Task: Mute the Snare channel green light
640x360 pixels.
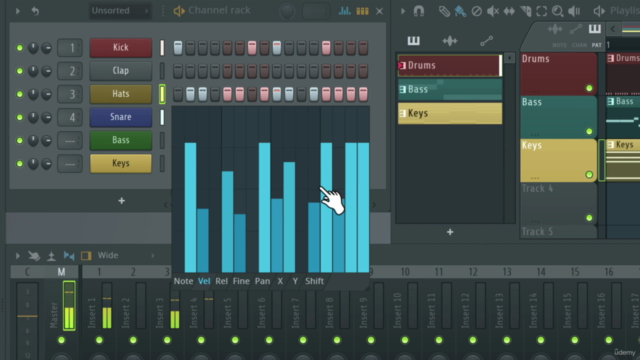Action: (x=19, y=118)
